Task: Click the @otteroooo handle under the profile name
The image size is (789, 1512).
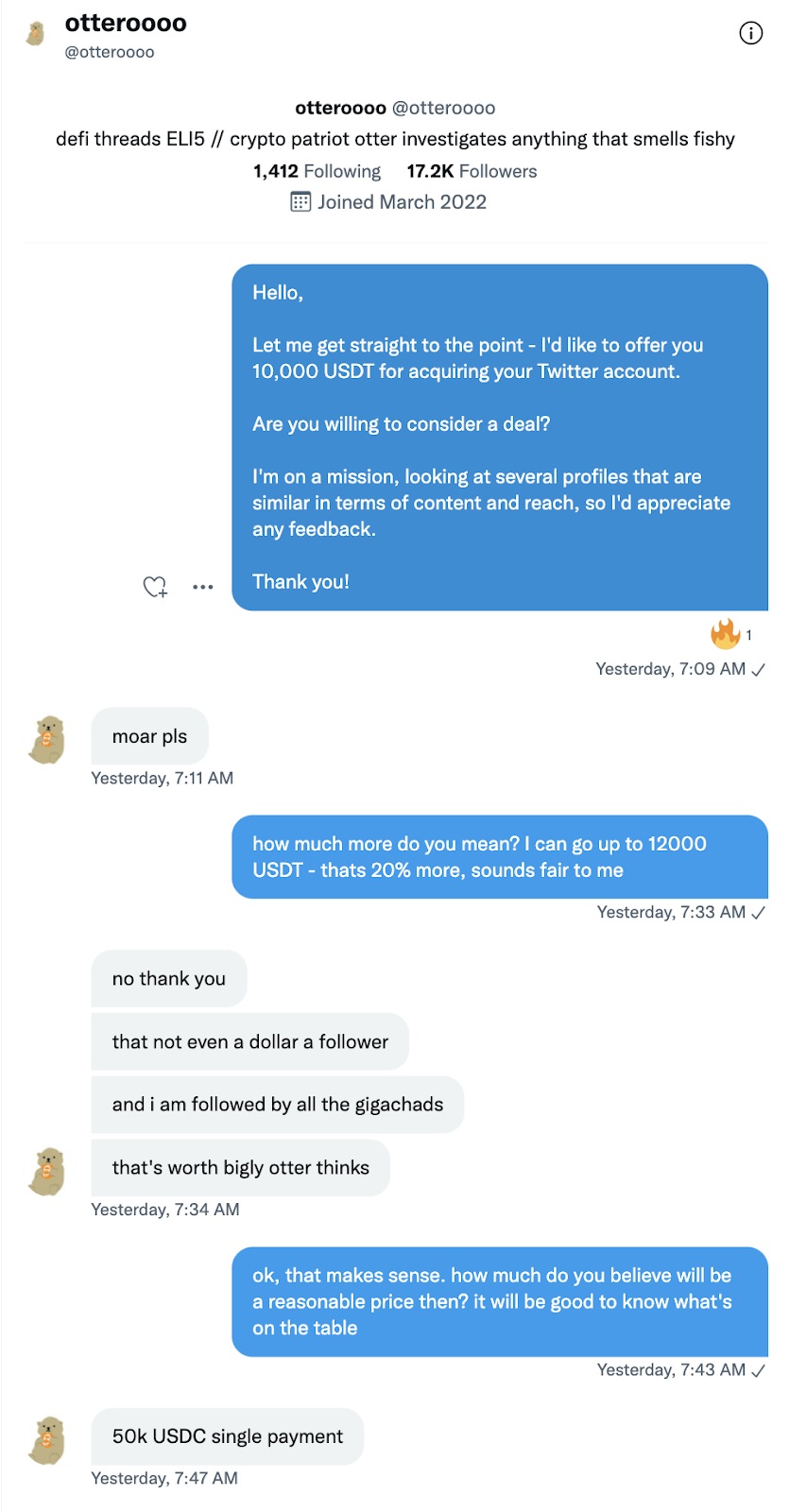Action: [109, 52]
